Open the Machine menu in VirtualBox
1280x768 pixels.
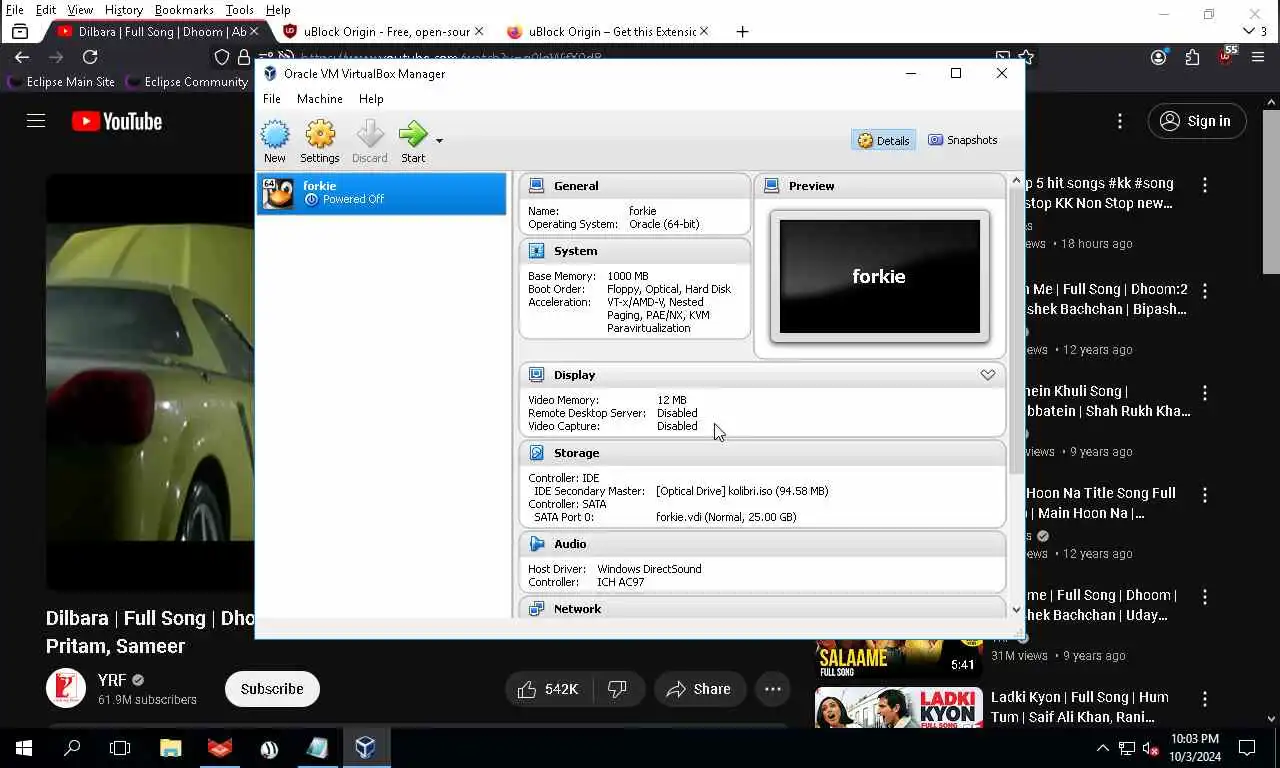click(320, 99)
